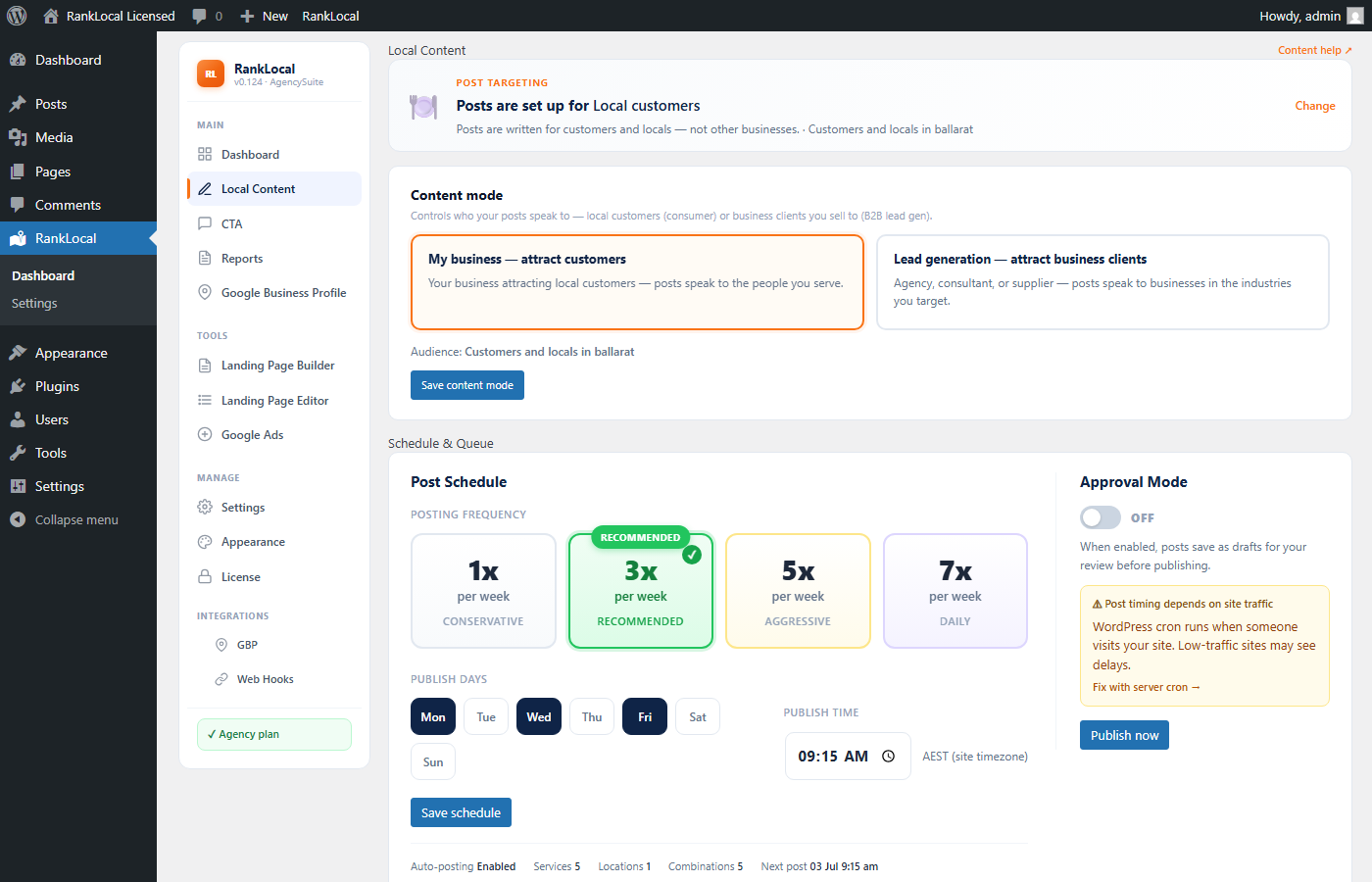This screenshot has width=1372, height=882.
Task: Select the Lead generation content mode card
Action: click(x=1102, y=282)
